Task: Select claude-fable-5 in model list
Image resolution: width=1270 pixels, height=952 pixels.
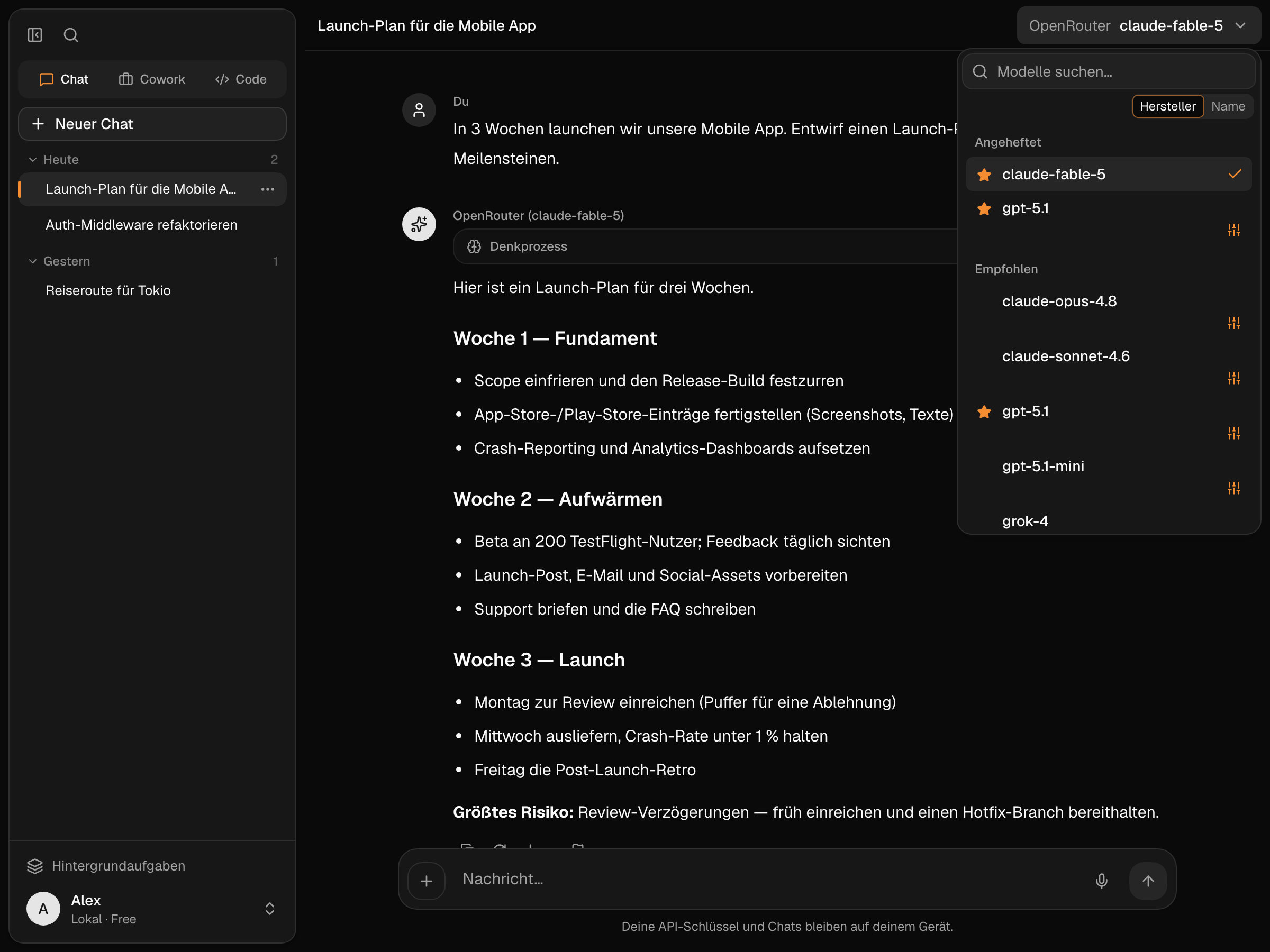Action: 1109,175
